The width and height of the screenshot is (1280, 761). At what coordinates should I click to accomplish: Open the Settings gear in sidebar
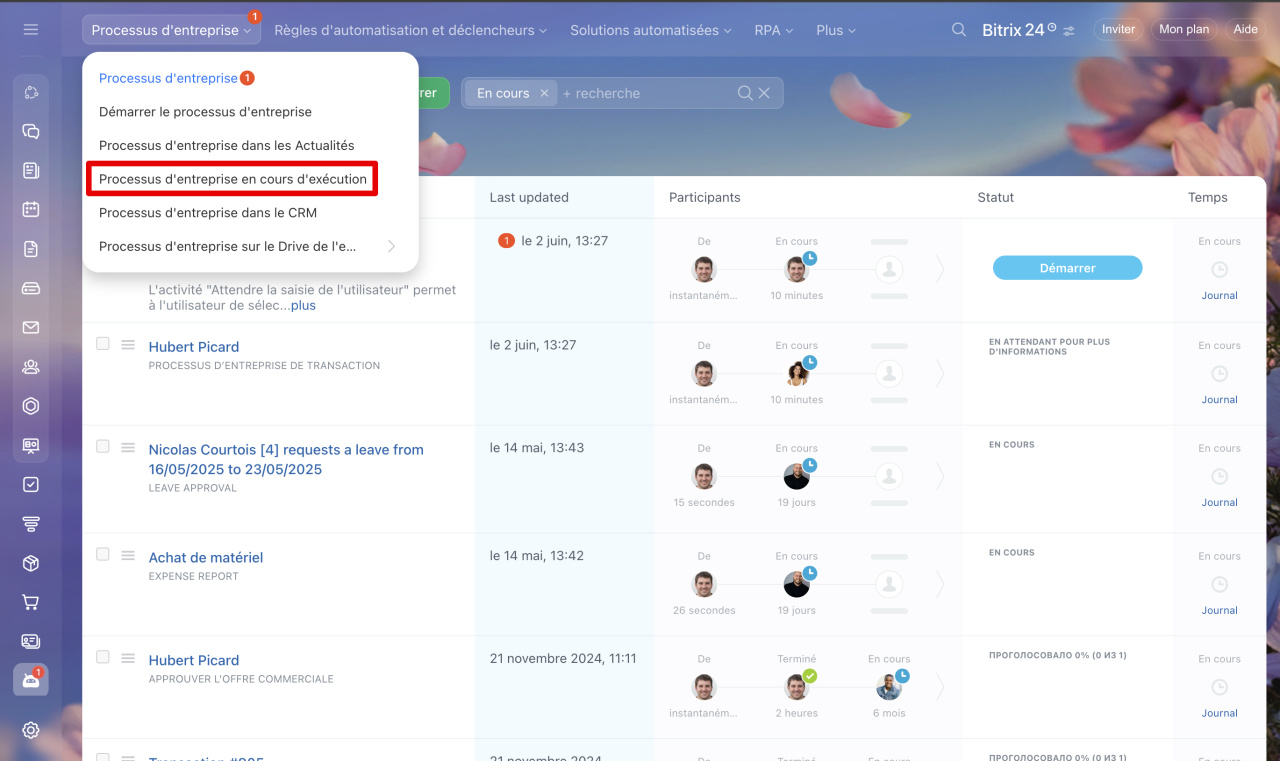(31, 730)
